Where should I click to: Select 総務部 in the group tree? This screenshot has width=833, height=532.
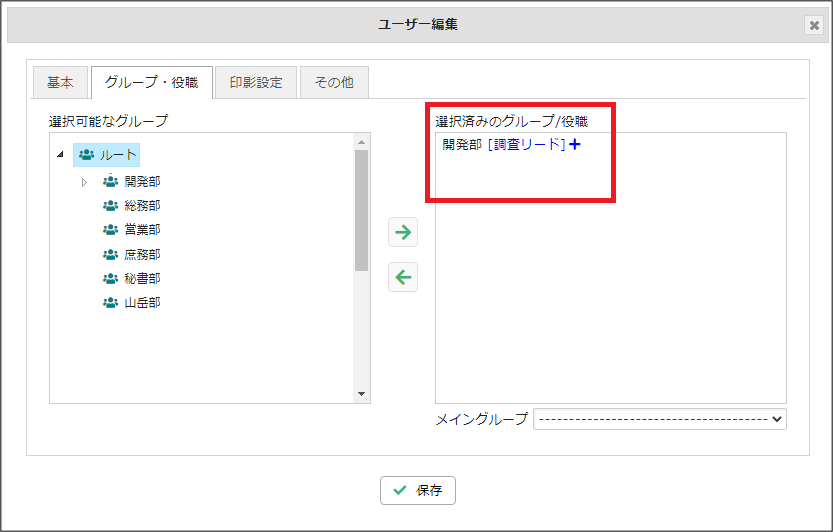142,206
